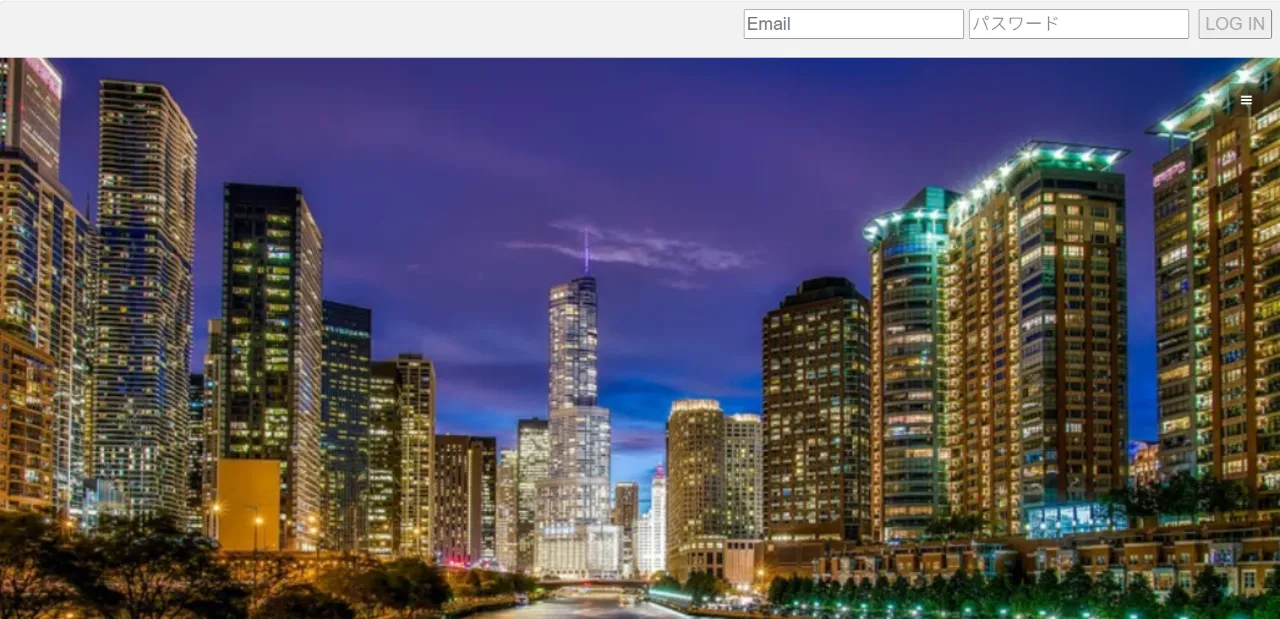The width and height of the screenshot is (1280, 619).
Task: Open the hamburger menu icon
Action: pos(1246,100)
